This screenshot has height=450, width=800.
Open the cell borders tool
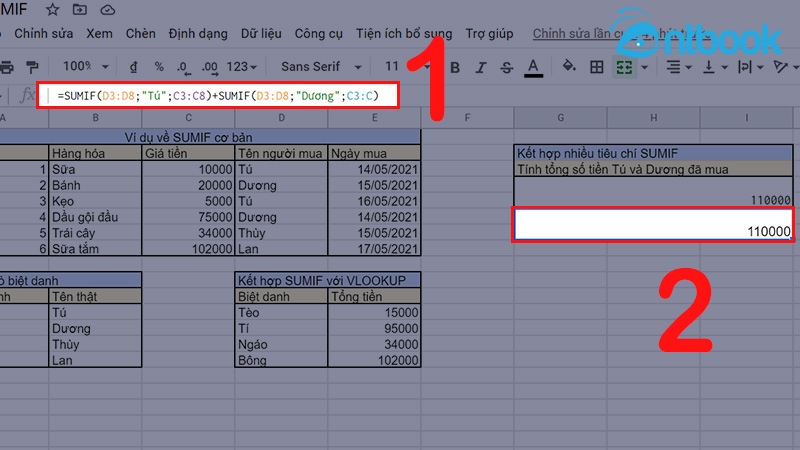[x=596, y=67]
